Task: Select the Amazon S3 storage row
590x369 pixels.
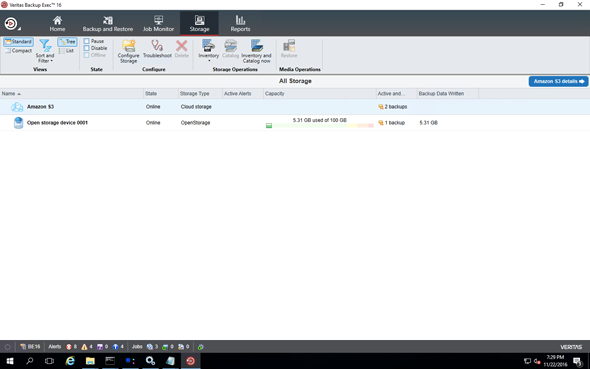Action: pos(295,107)
